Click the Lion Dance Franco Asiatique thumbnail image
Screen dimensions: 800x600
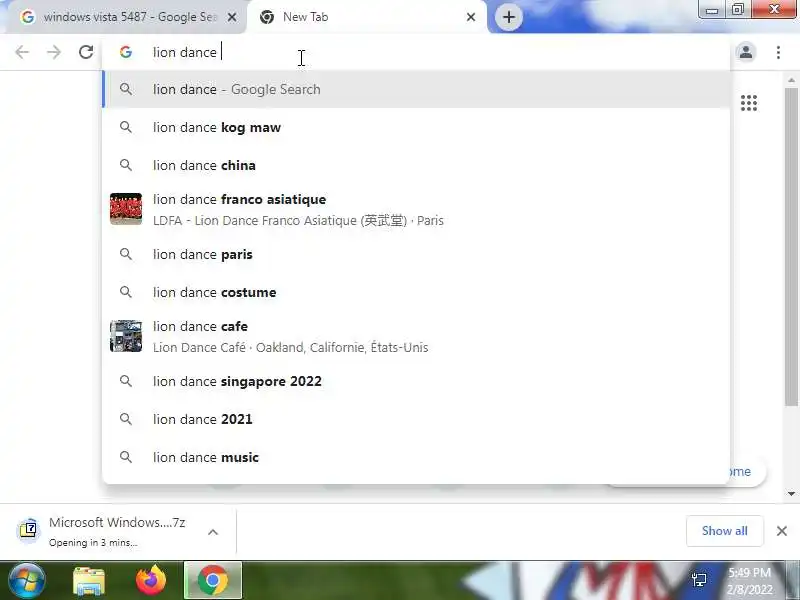tap(126, 209)
